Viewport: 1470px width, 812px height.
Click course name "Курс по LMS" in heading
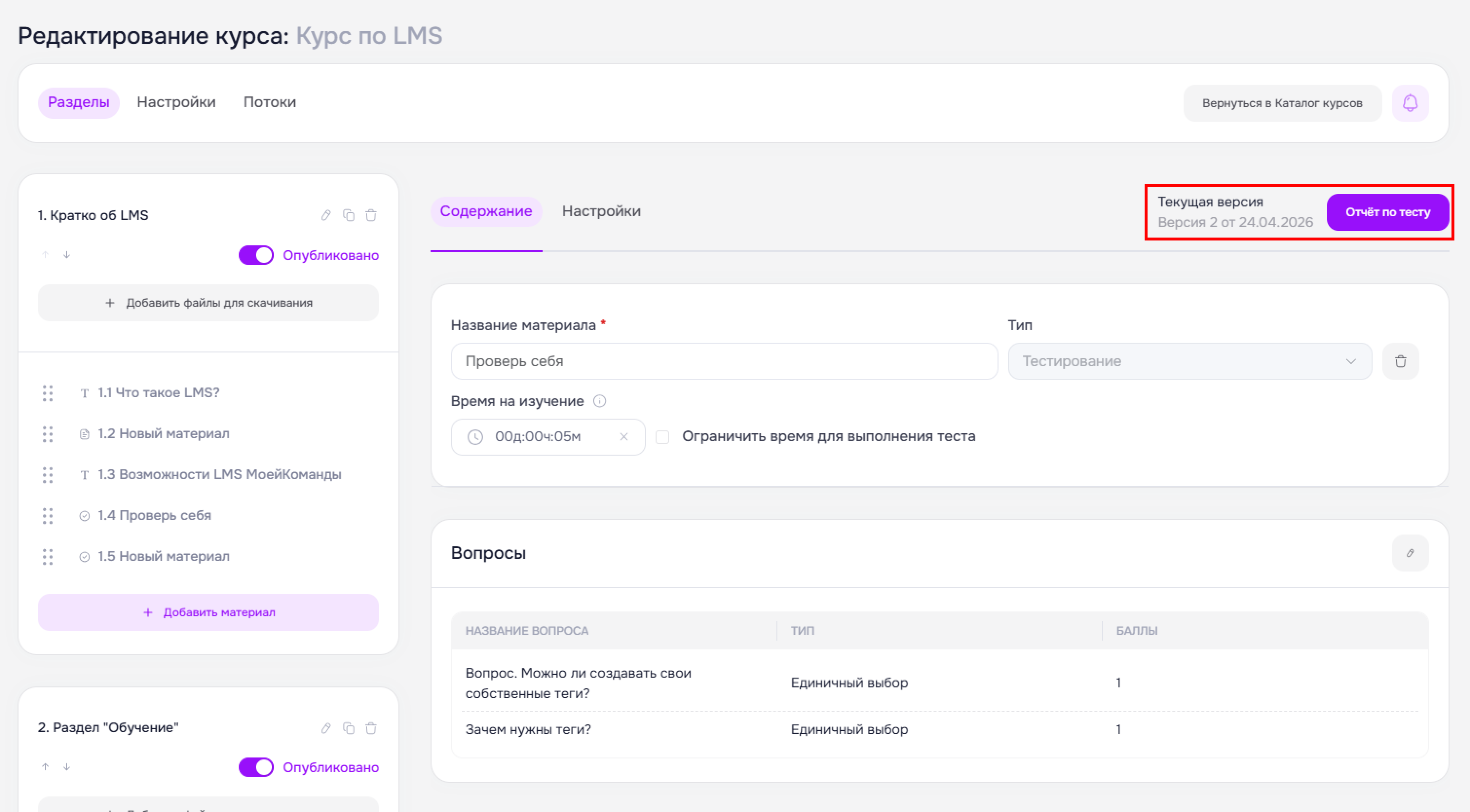click(x=369, y=36)
